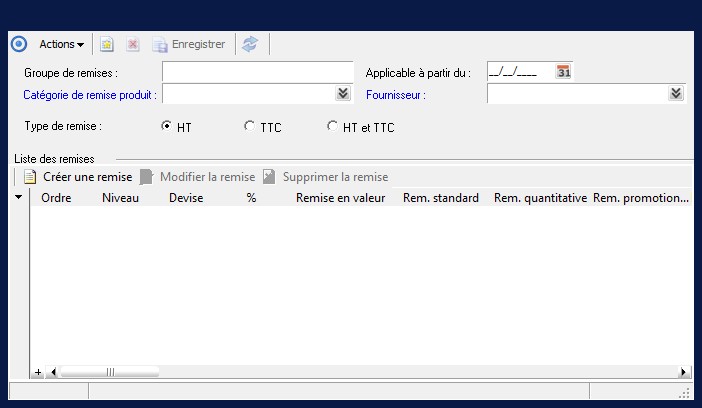Click the Rem. quantitative column header
This screenshot has height=408, width=702.
540,198
